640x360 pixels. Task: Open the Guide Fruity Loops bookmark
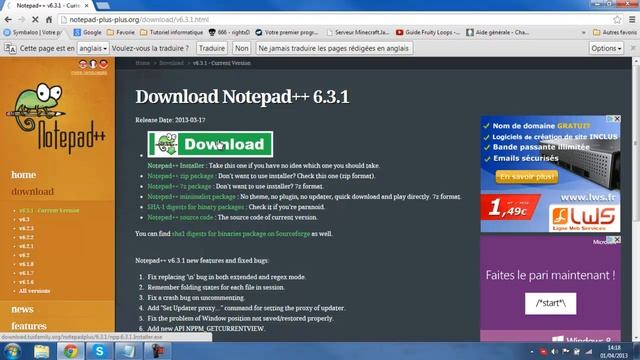coord(428,32)
